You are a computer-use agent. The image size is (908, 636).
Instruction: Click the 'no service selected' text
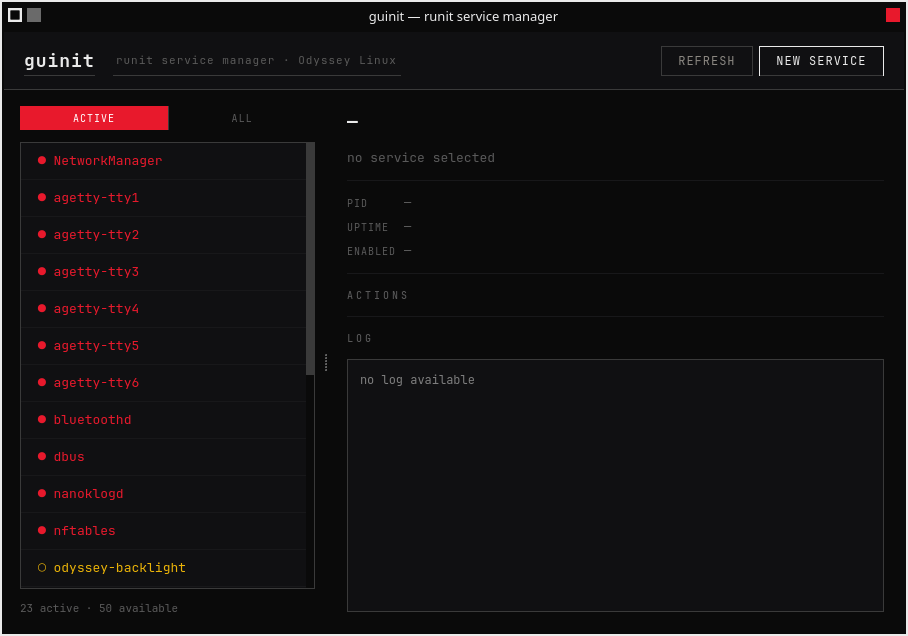[421, 158]
